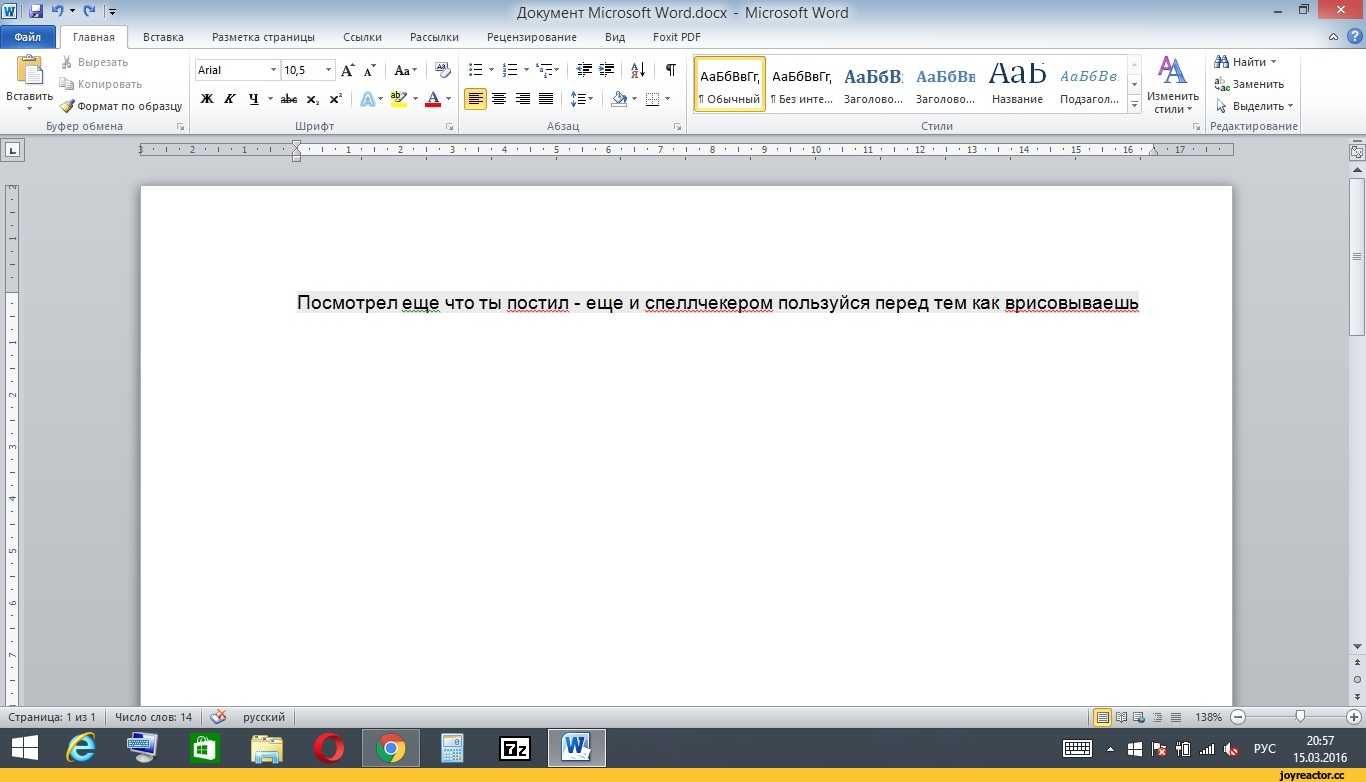Justify the paragraph text
This screenshot has width=1366, height=782.
point(546,99)
